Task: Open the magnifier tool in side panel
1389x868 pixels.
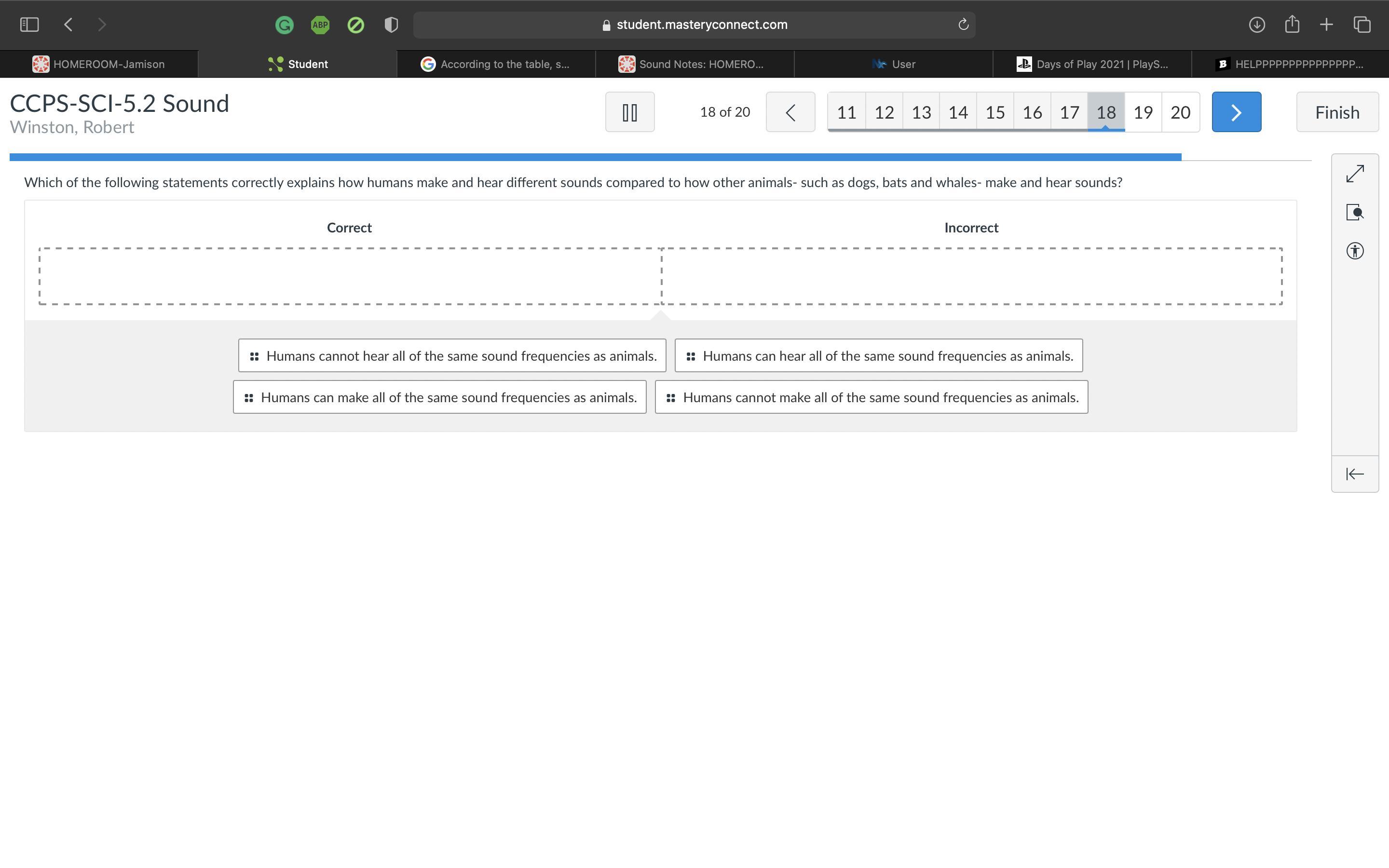Action: click(1355, 212)
